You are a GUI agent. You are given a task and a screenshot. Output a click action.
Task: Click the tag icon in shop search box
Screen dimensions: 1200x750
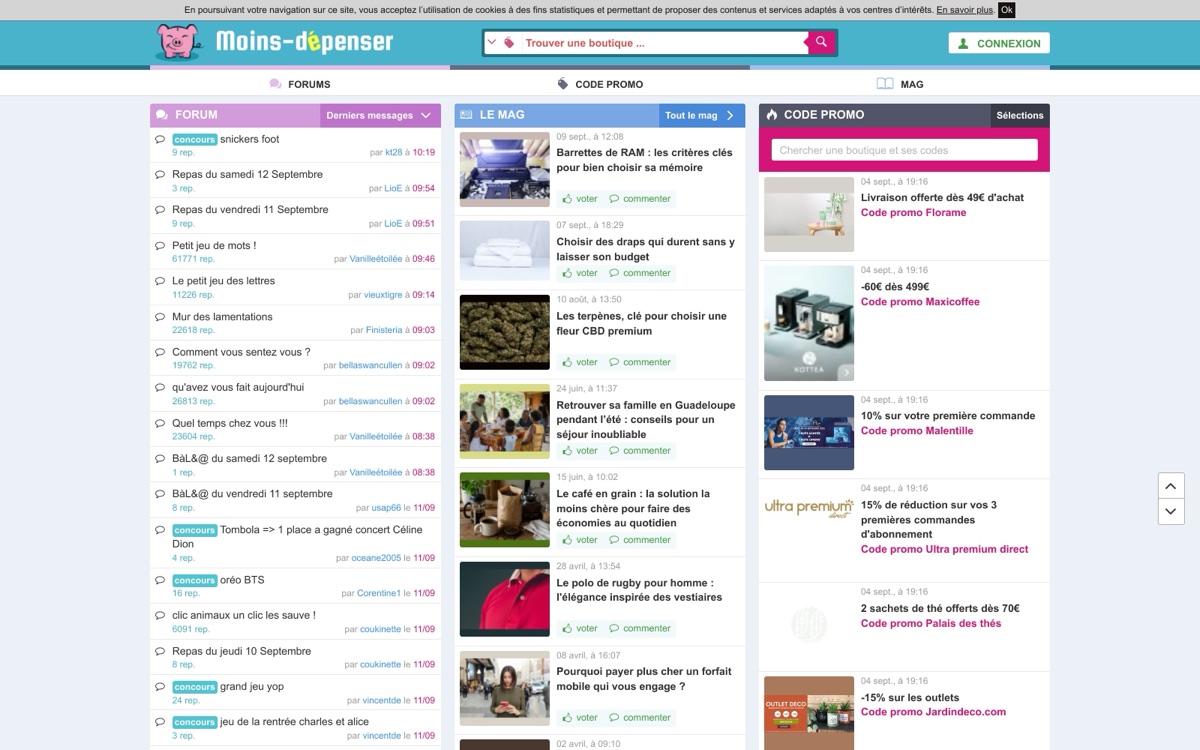click(509, 43)
